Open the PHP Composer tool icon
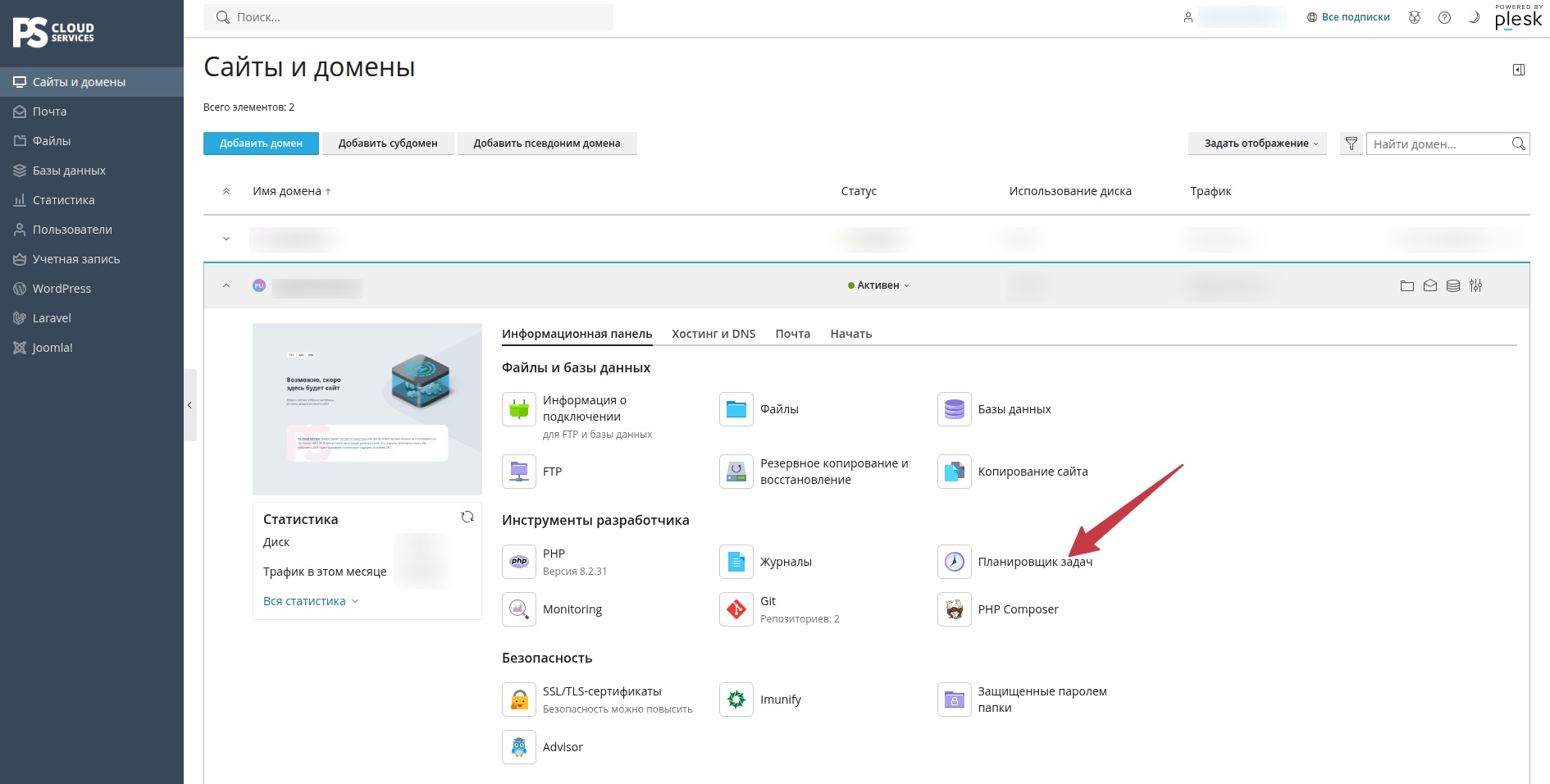 point(954,609)
